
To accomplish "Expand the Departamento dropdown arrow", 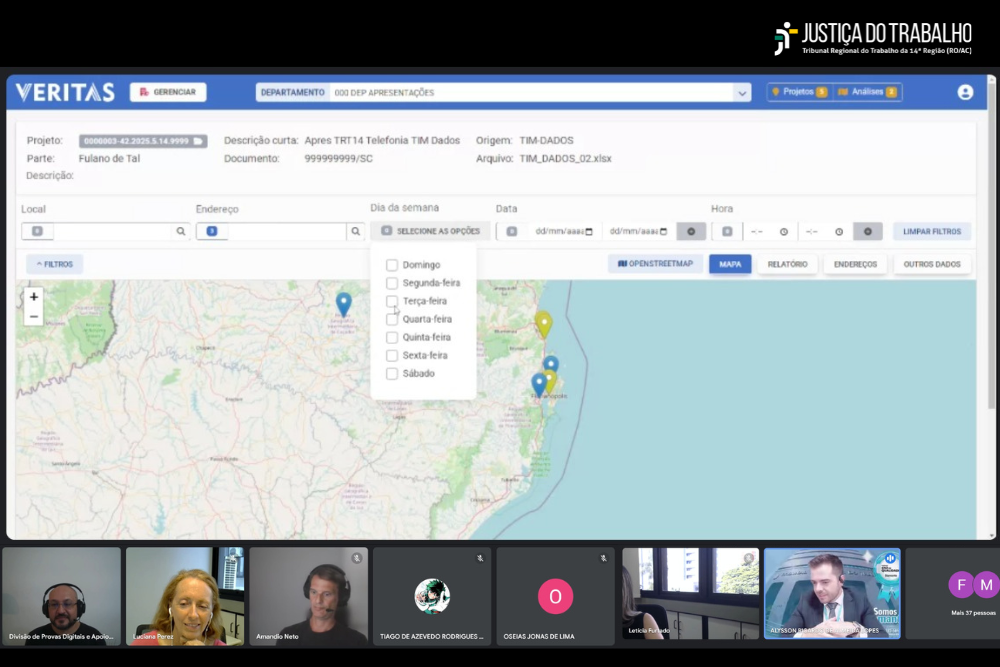I will pos(742,92).
